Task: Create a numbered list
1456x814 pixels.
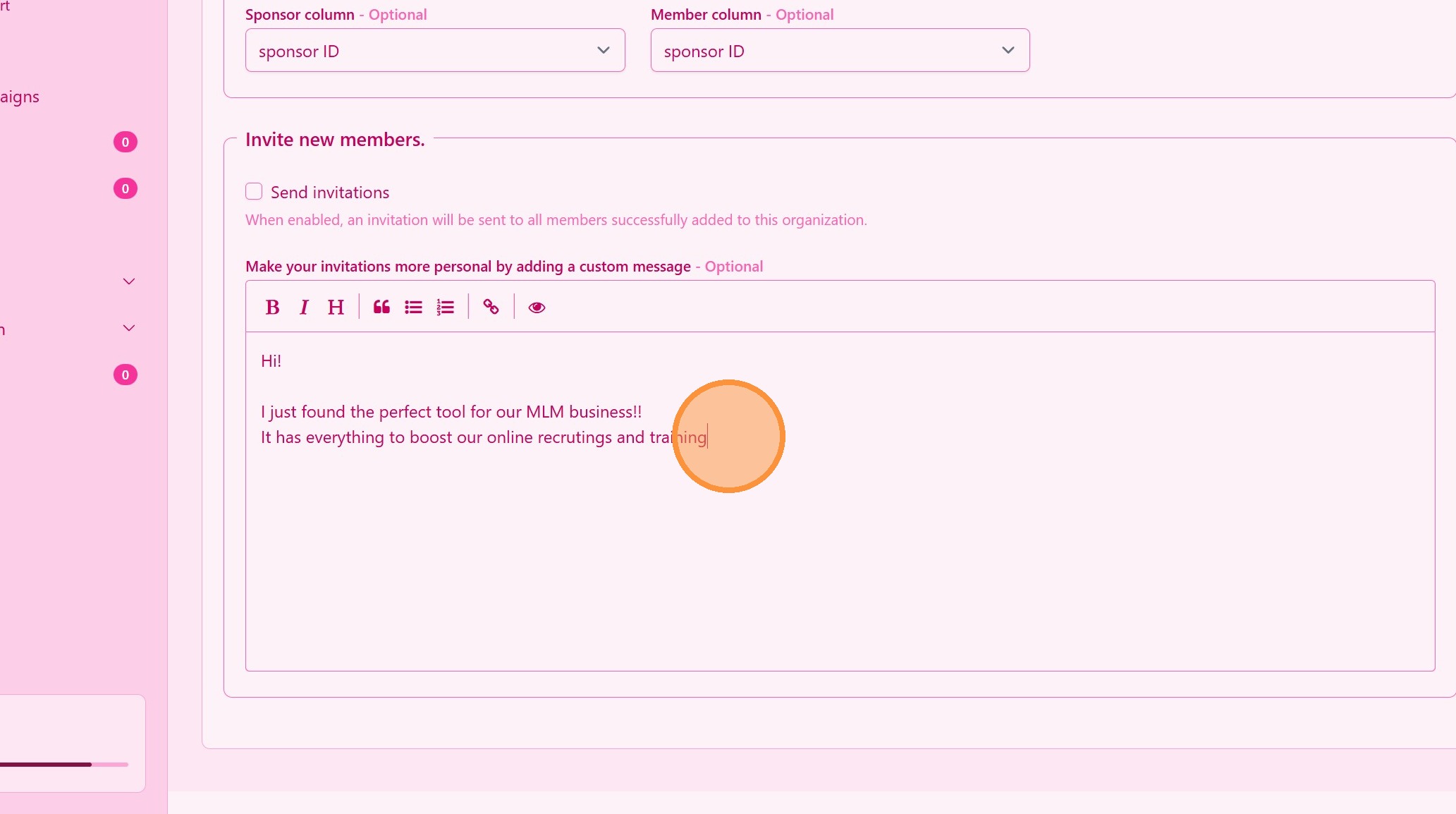Action: 445,307
